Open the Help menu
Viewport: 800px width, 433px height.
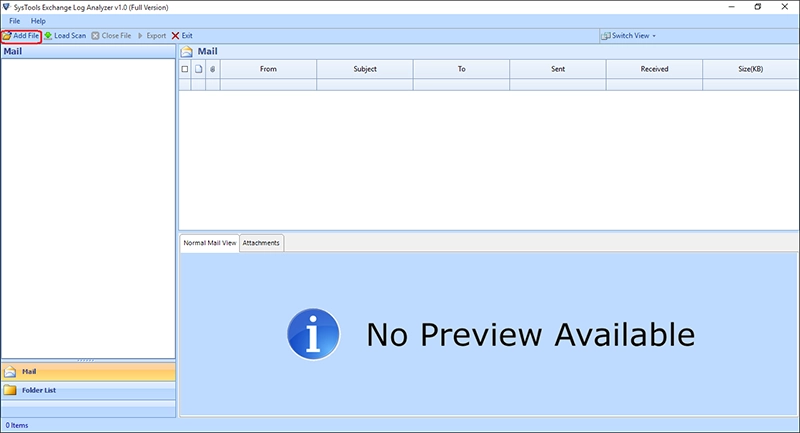pos(38,21)
